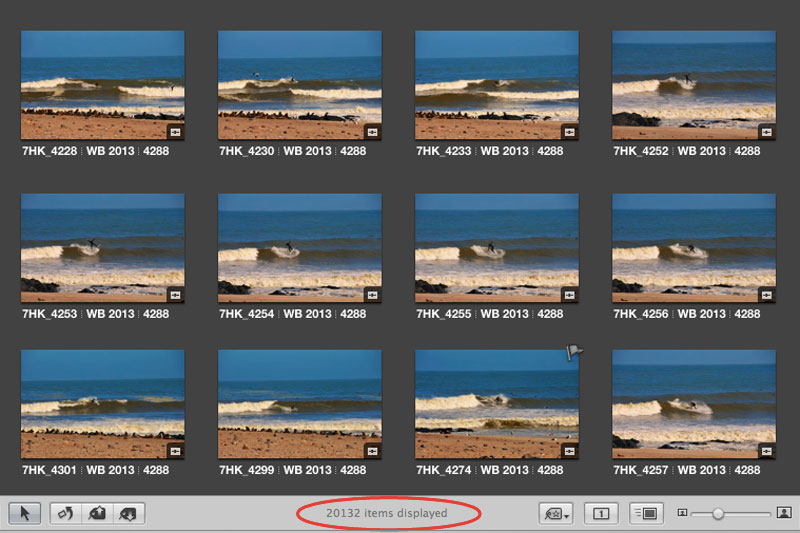This screenshot has width=800, height=533.
Task: Open the metadata overlays dropdown
Action: point(555,513)
